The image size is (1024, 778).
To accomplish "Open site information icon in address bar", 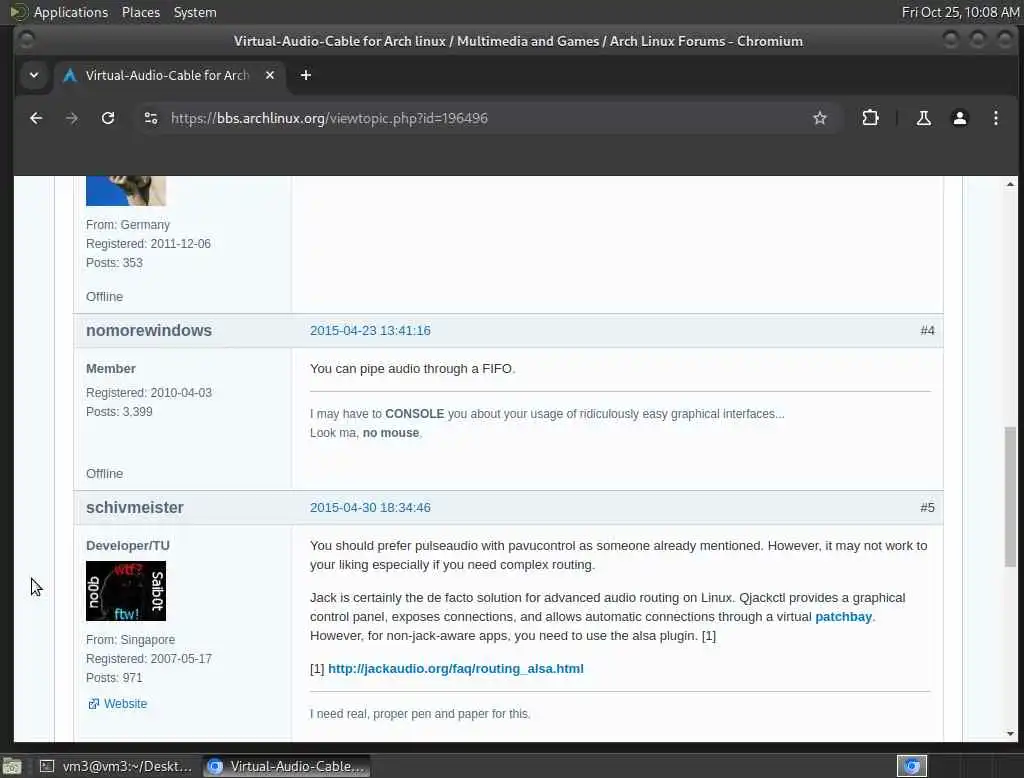I will 151,118.
